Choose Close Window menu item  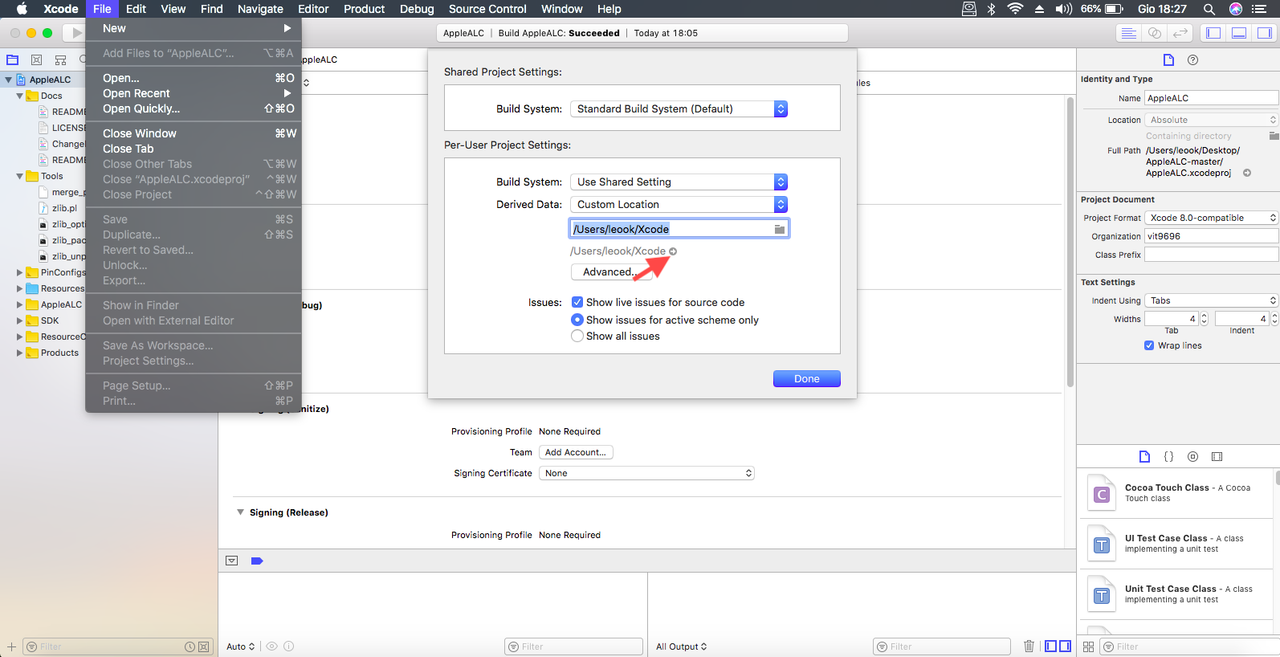pyautogui.click(x=194, y=133)
